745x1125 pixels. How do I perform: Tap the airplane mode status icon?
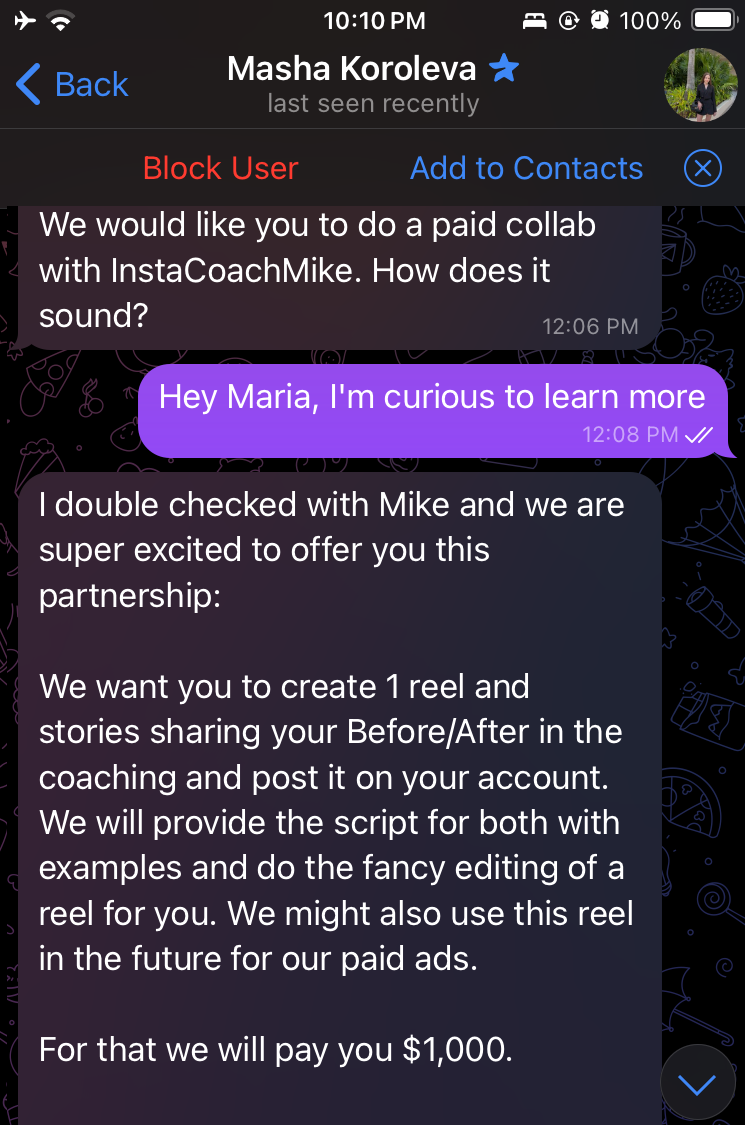tap(26, 20)
